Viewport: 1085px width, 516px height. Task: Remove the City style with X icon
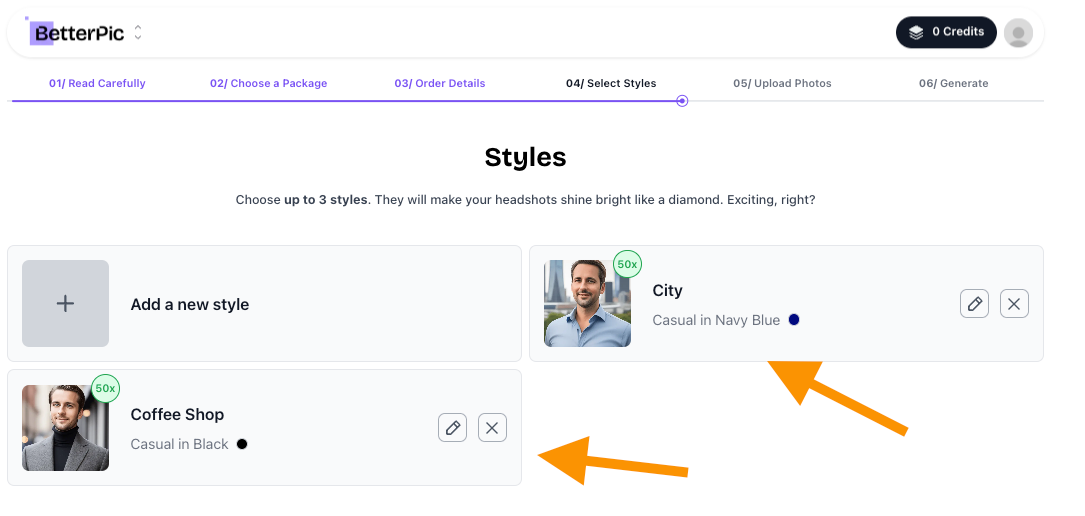tap(1014, 304)
